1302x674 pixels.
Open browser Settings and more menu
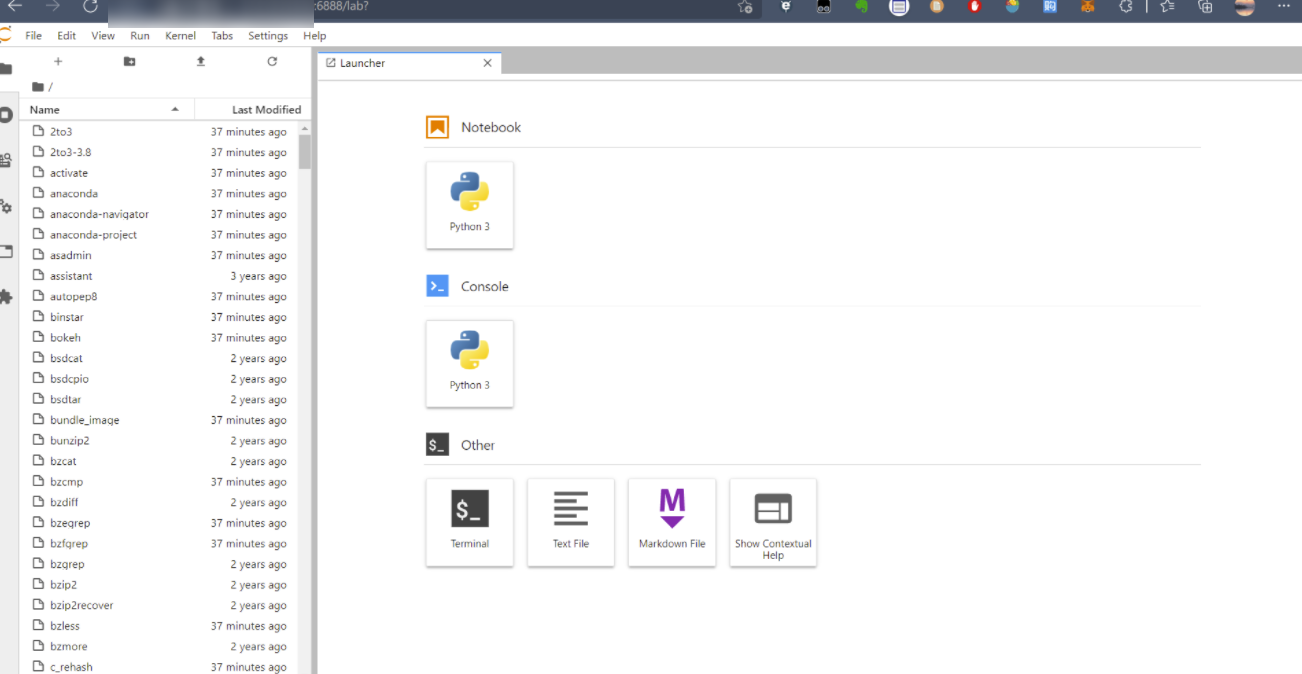(x=1284, y=7)
